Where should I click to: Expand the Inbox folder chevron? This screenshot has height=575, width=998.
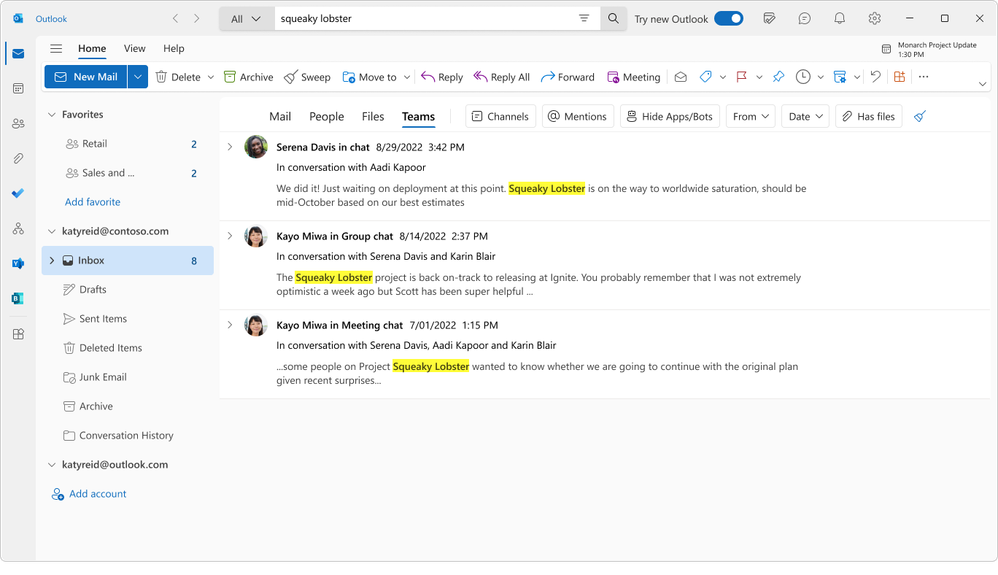pos(52,260)
